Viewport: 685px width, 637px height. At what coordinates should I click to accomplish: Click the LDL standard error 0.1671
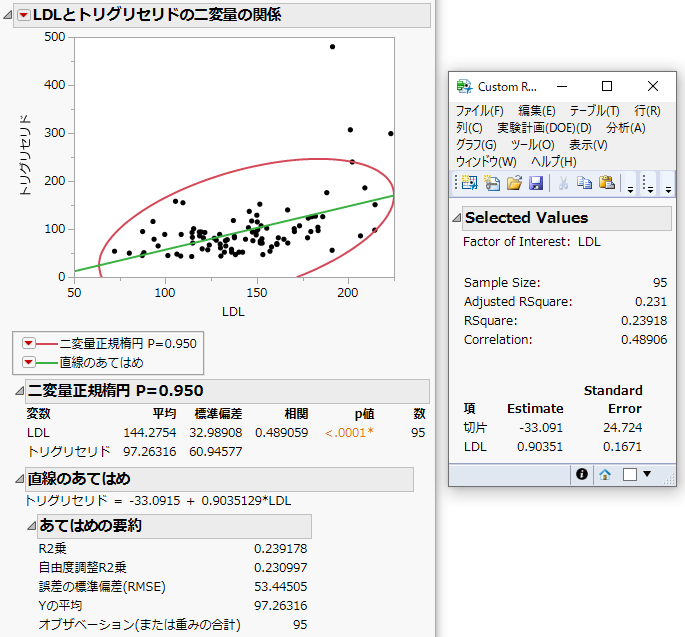click(x=623, y=447)
